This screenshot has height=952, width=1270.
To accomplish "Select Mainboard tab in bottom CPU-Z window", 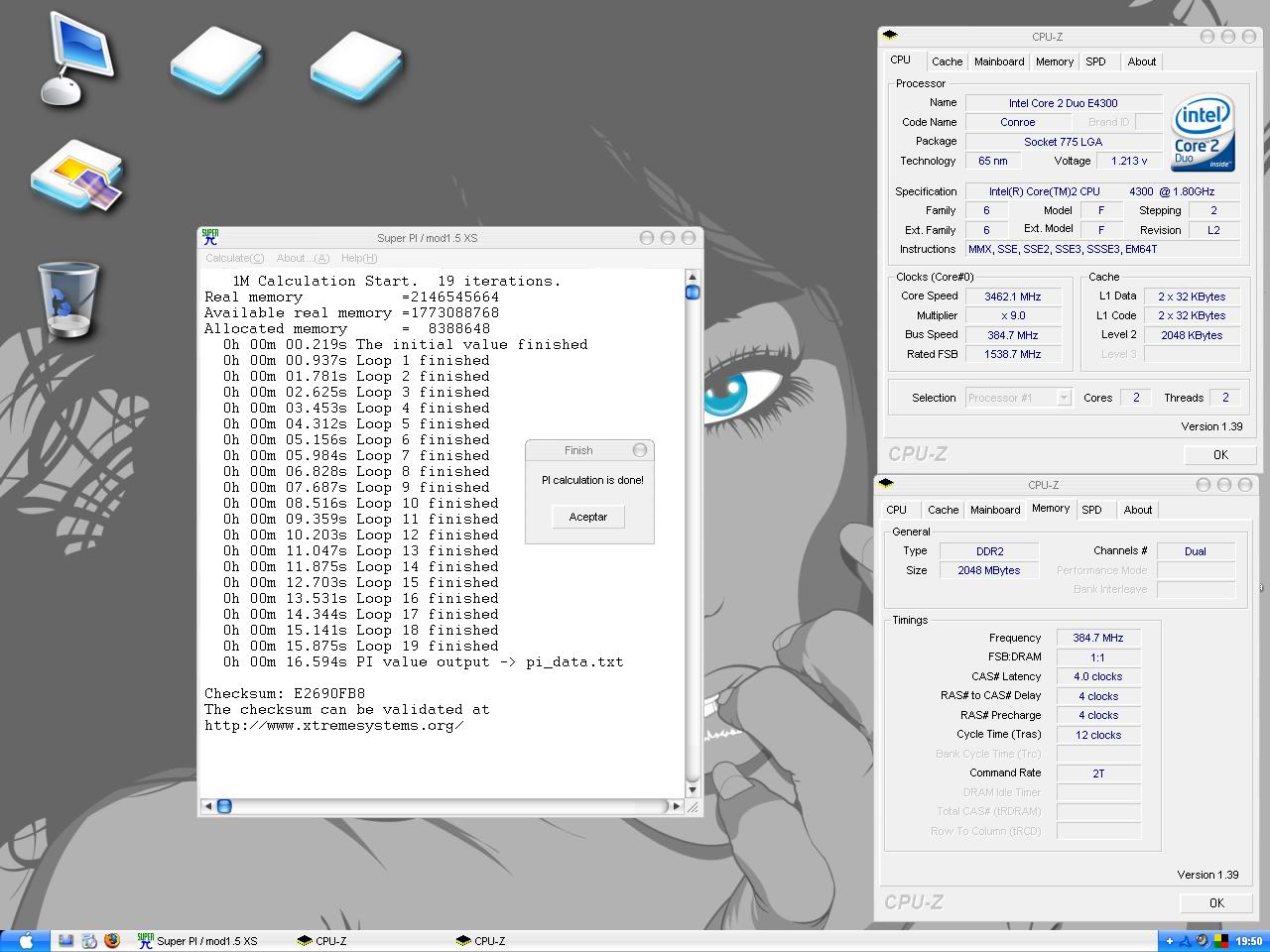I will click(995, 510).
